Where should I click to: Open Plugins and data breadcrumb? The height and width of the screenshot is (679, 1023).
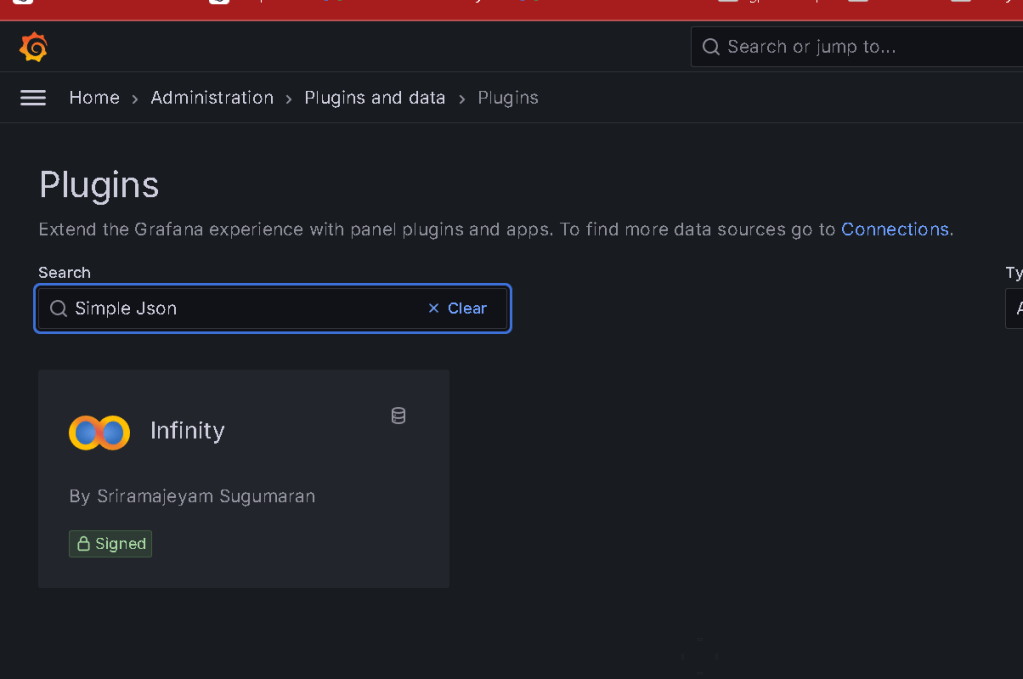pos(374,98)
